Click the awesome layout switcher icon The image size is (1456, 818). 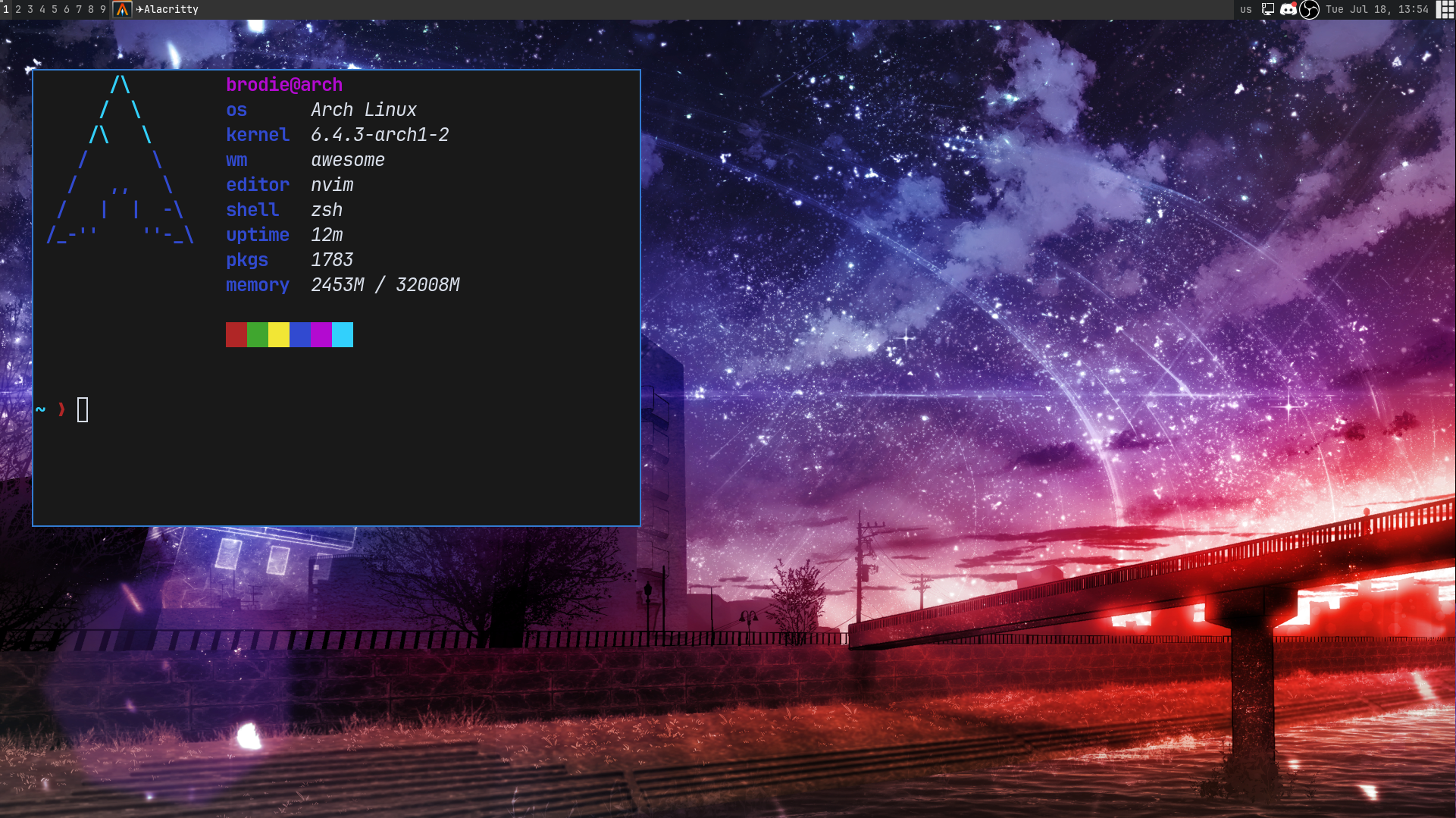(x=1445, y=10)
